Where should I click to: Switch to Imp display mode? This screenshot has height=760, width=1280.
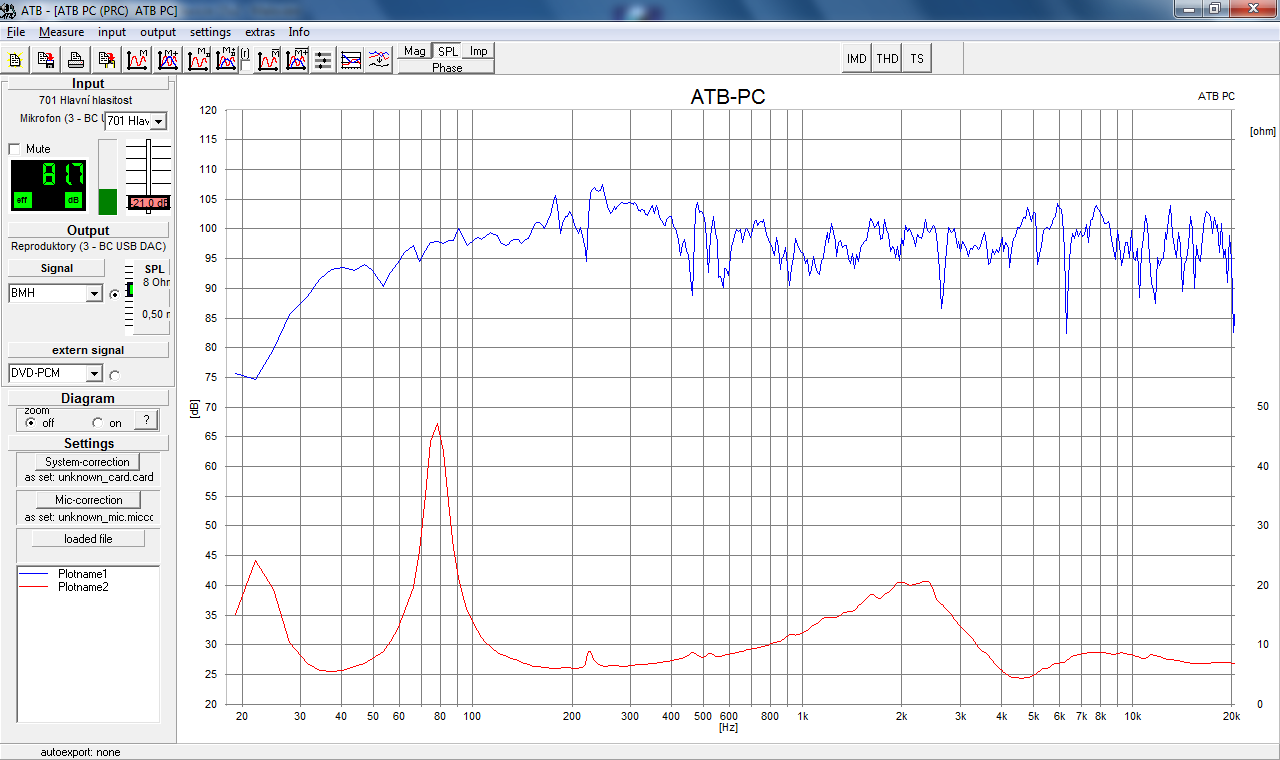[479, 51]
